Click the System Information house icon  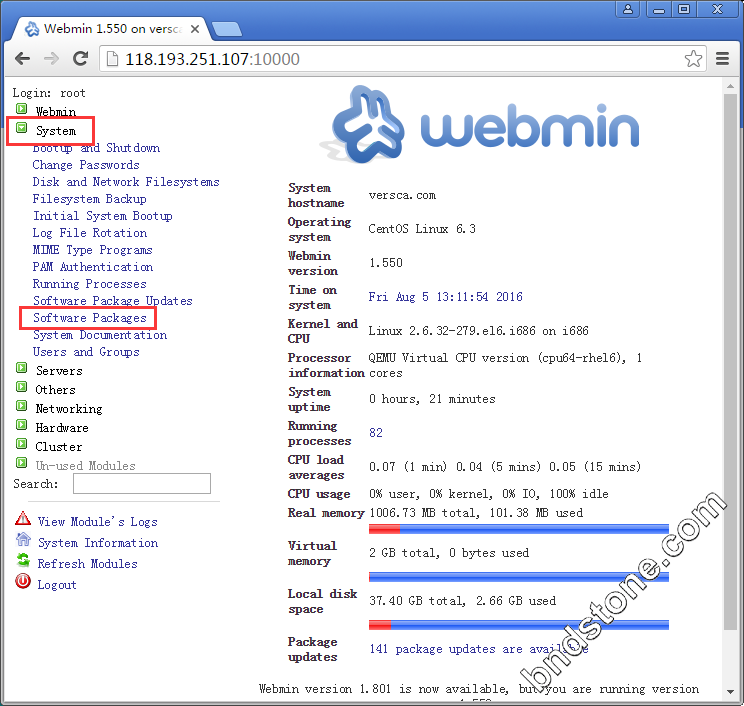click(23, 539)
